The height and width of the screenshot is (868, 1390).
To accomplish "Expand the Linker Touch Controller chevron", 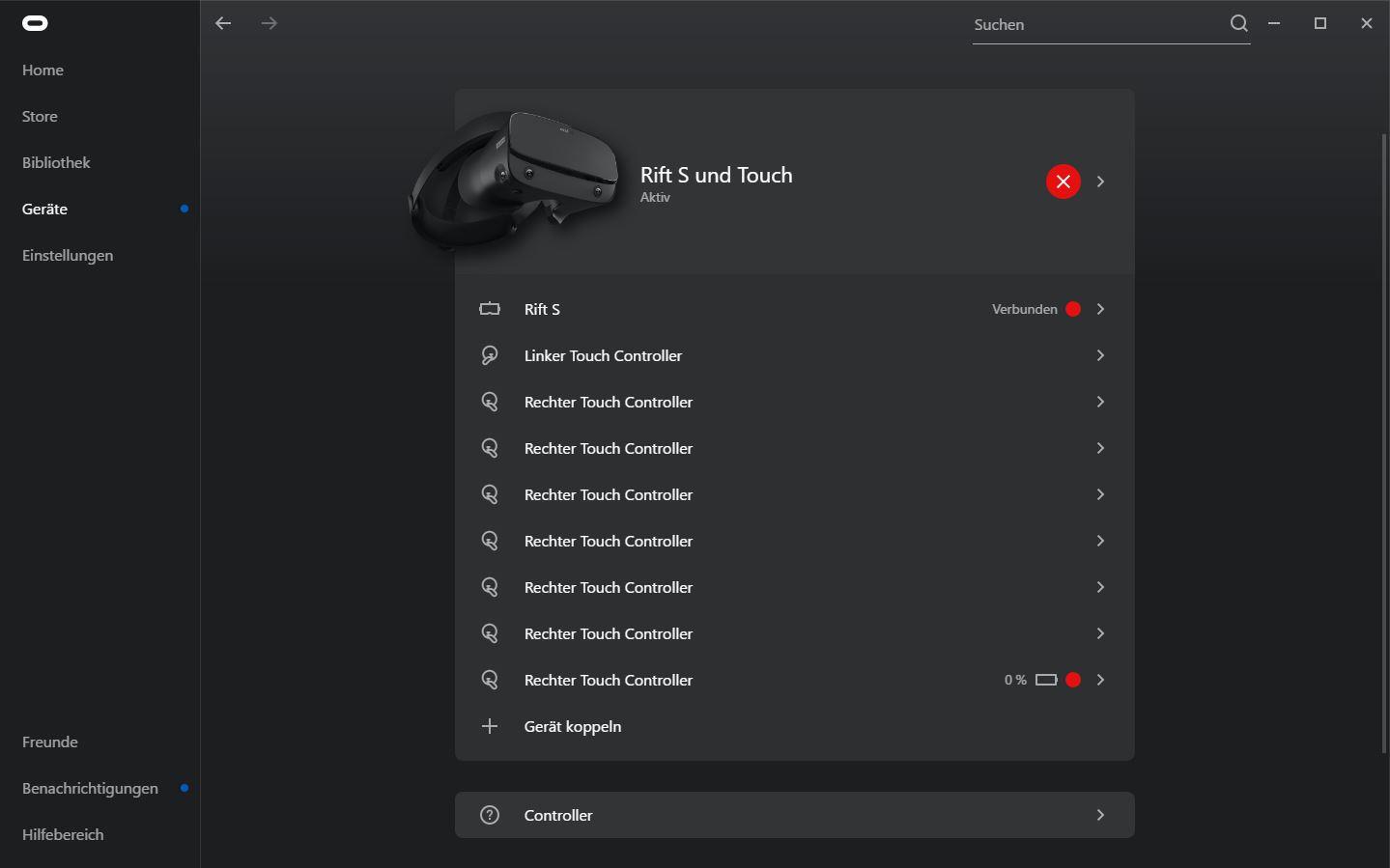I will coord(1100,355).
